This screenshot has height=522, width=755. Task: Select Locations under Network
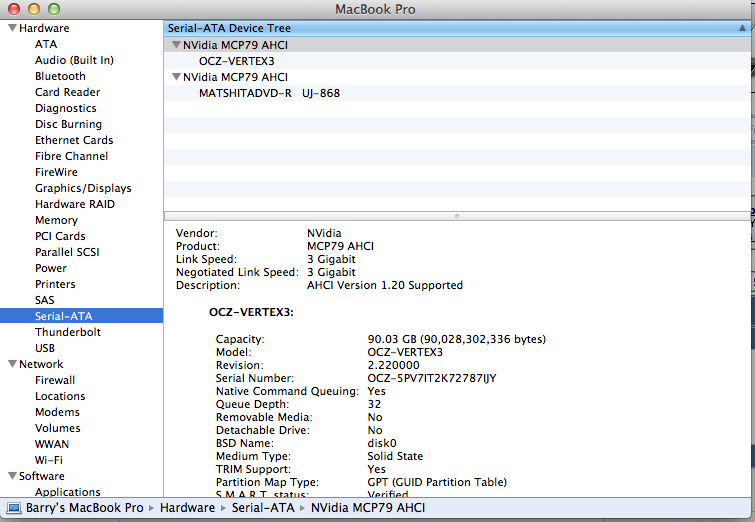point(60,396)
